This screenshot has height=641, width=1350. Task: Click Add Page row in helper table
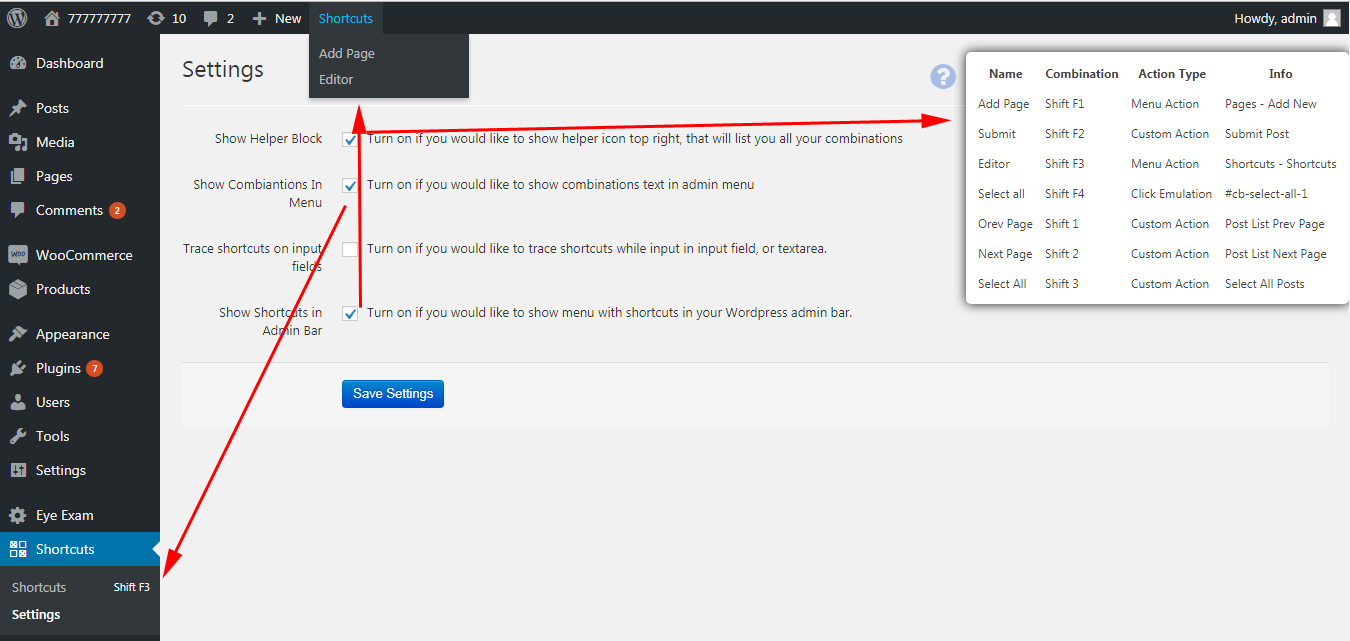click(1003, 104)
